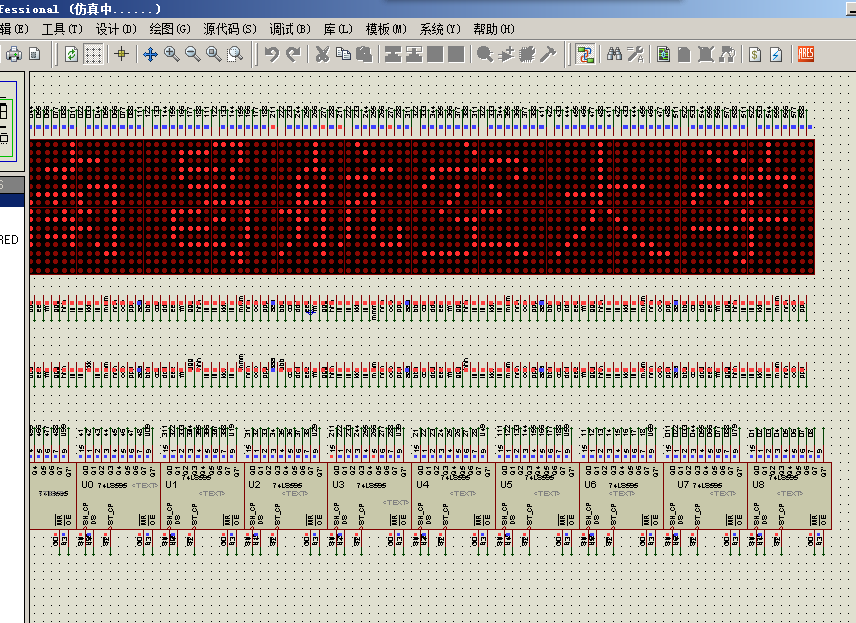Select the zoom to area tool
This screenshot has height=623, width=856.
click(x=235, y=54)
